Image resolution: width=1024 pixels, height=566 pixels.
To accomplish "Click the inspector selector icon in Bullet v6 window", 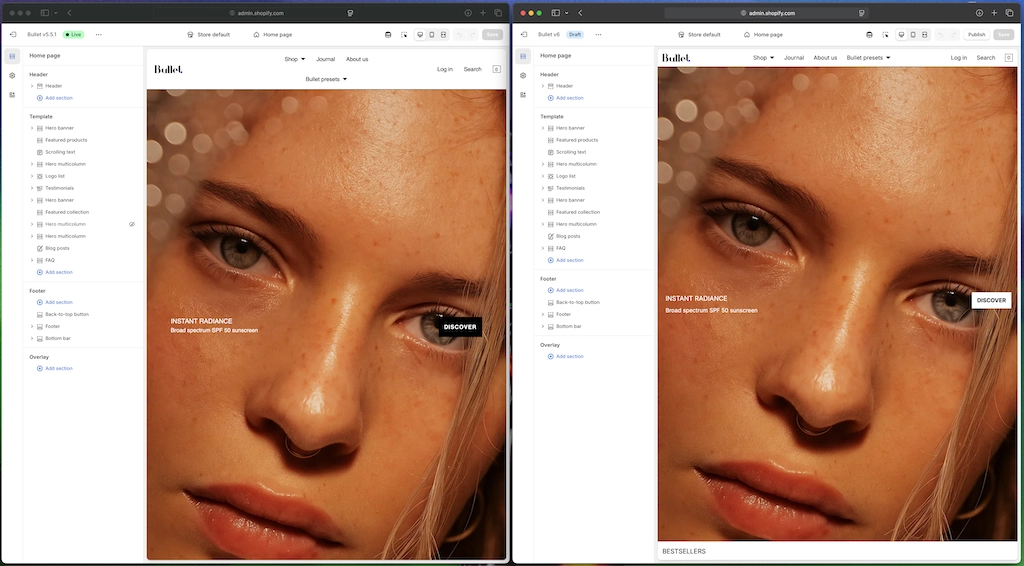I will tap(884, 35).
